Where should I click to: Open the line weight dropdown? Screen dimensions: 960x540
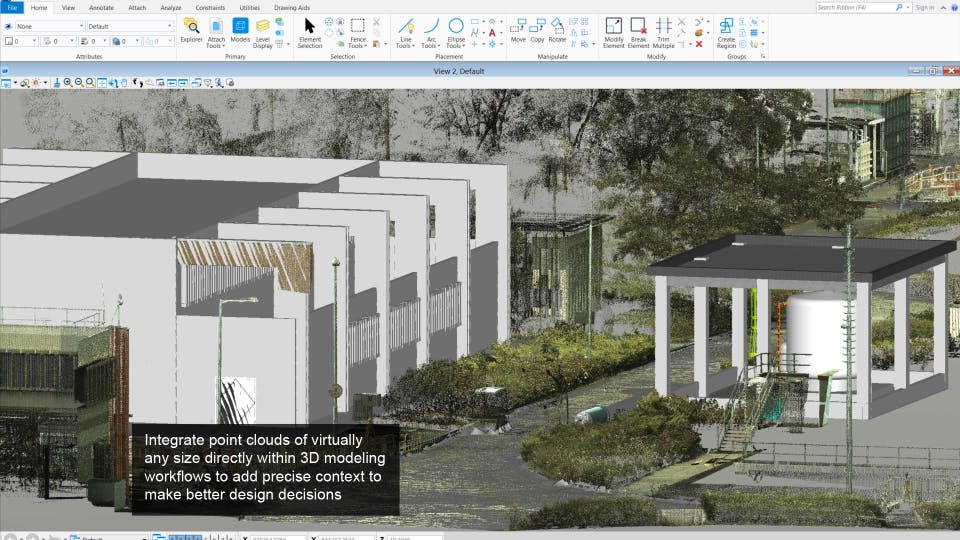pos(105,41)
